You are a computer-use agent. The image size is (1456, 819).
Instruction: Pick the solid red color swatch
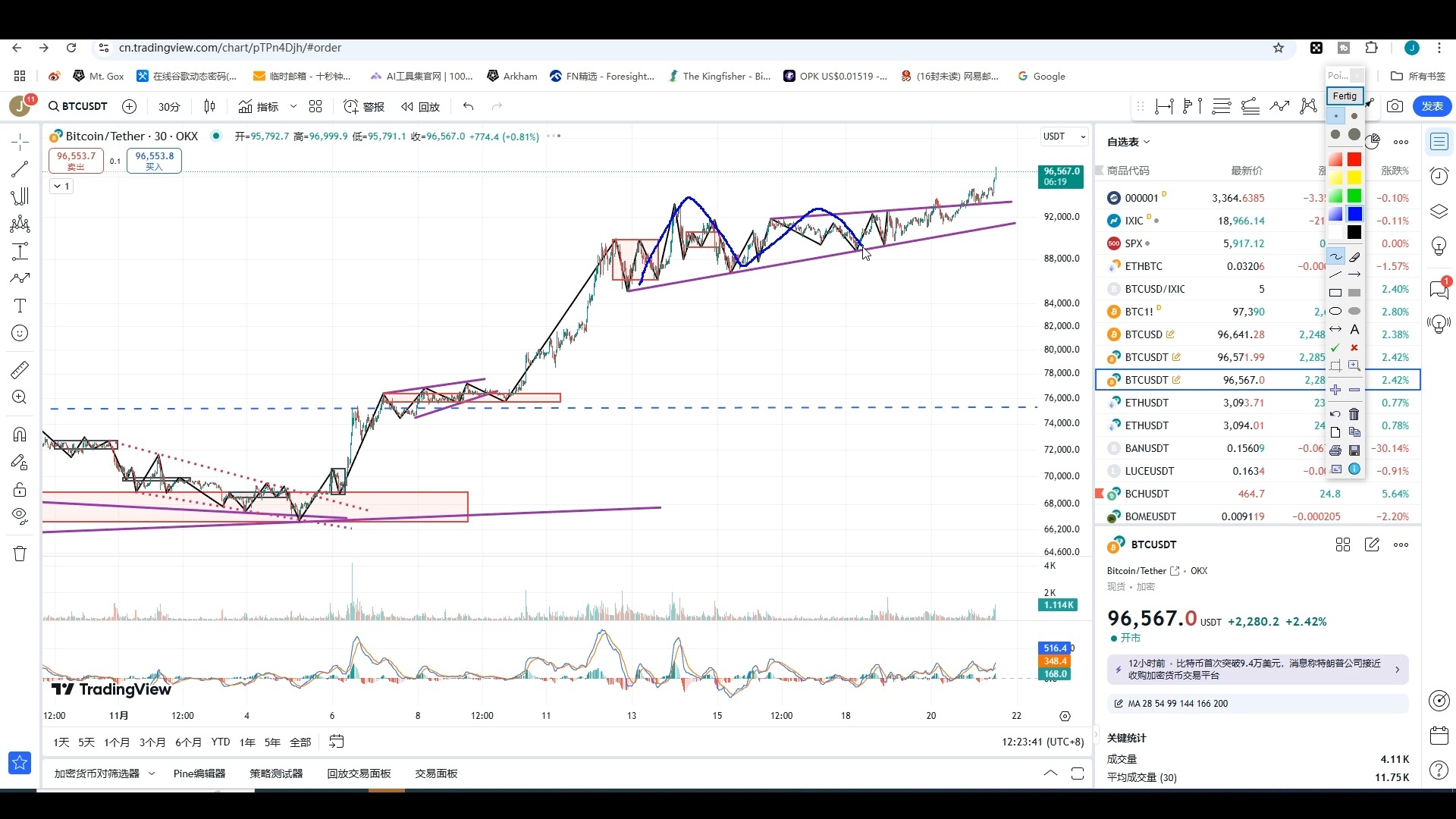[1354, 159]
